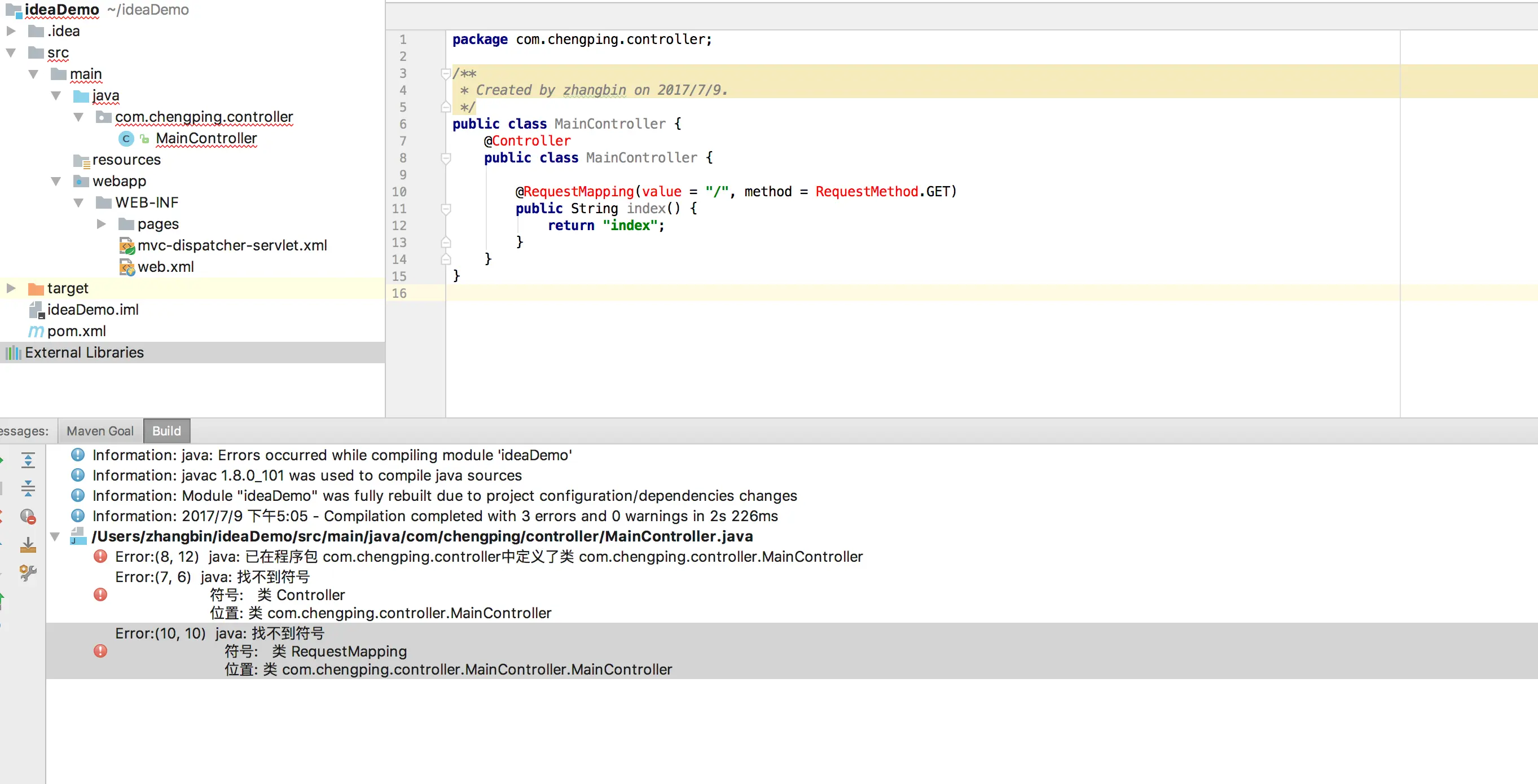
Task: Click the Export to Text File icon
Action: pos(28,545)
